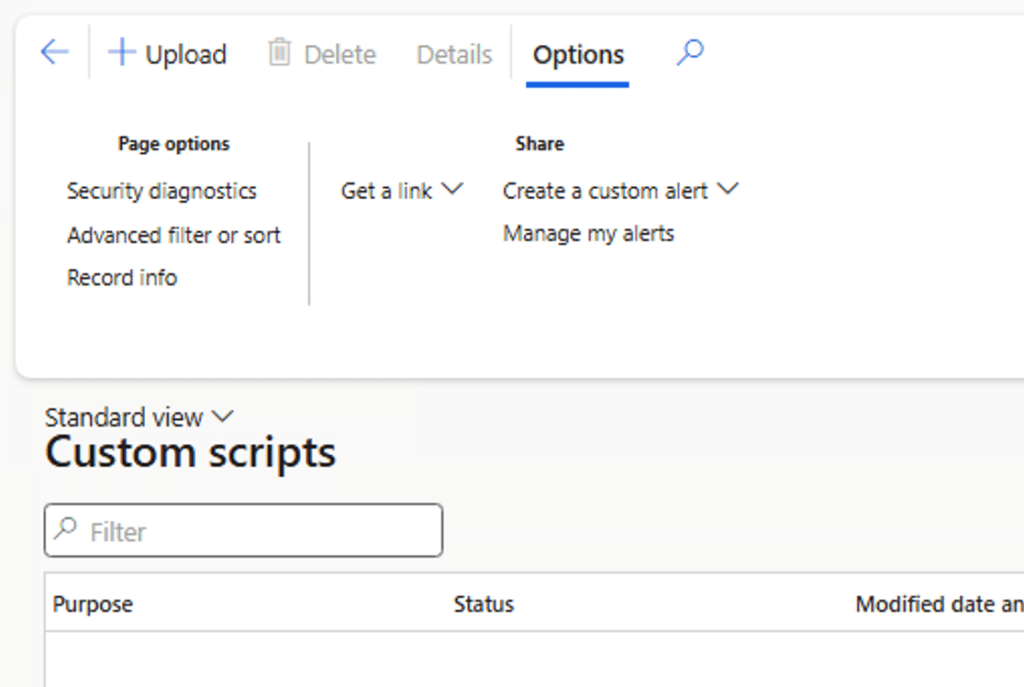Image resolution: width=1024 pixels, height=687 pixels.
Task: Open search with the magnifier icon in the toolbar
Action: pos(690,52)
